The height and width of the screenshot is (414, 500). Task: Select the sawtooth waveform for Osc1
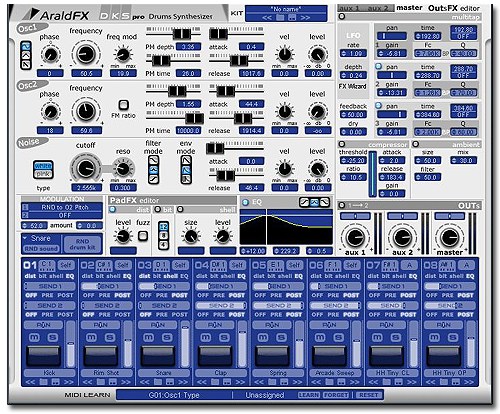point(26,64)
